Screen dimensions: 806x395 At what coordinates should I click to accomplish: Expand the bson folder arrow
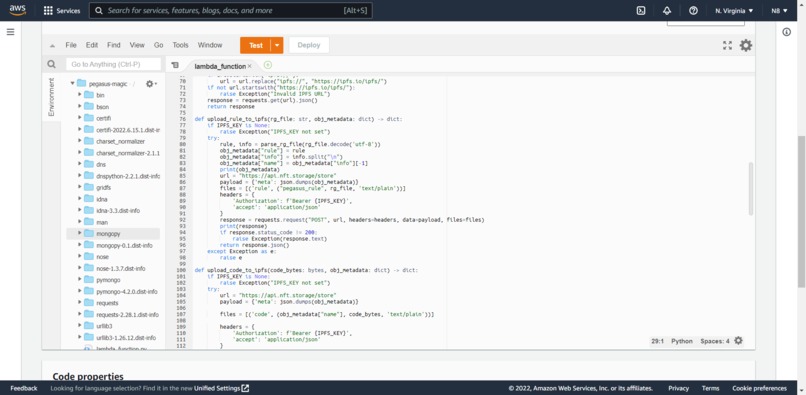pyautogui.click(x=80, y=106)
